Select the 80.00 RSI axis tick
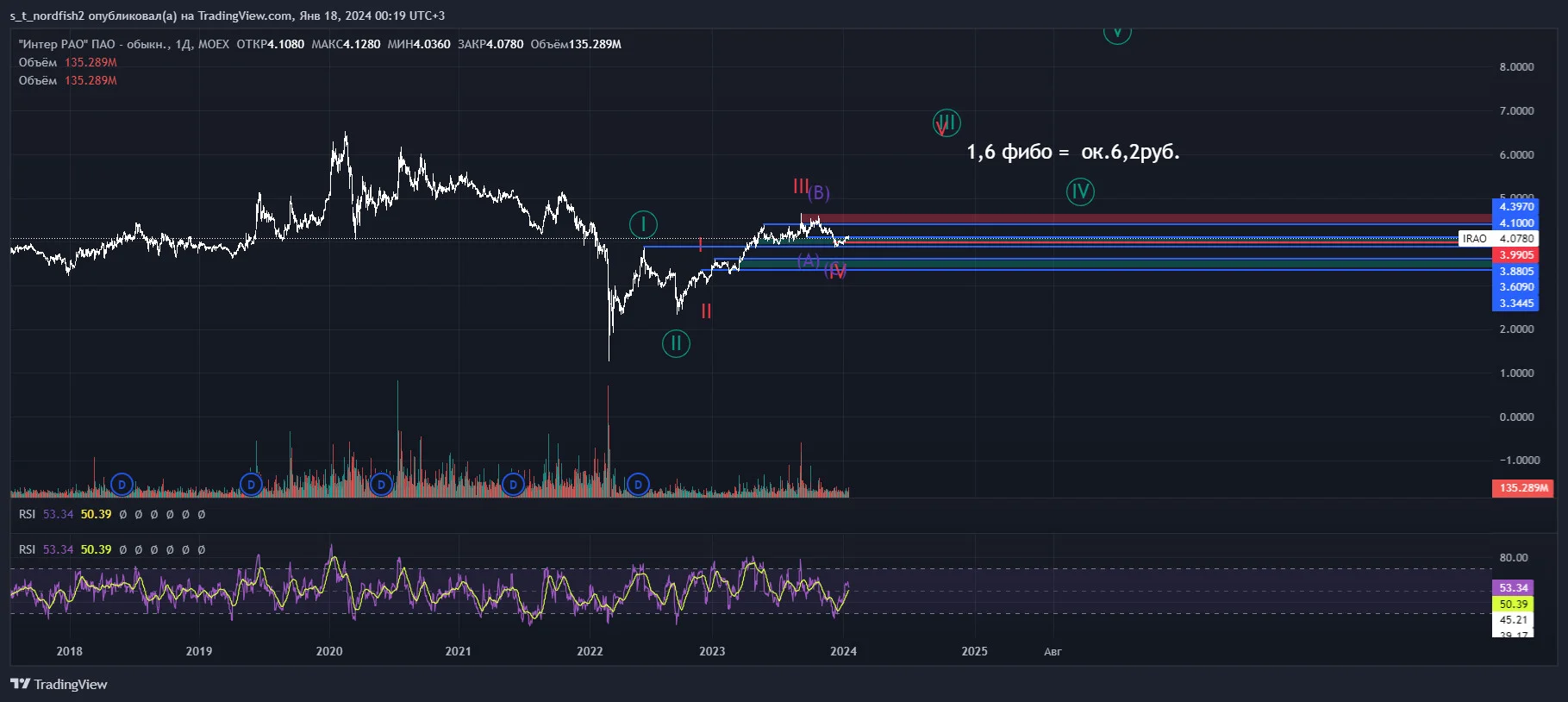 (1514, 558)
